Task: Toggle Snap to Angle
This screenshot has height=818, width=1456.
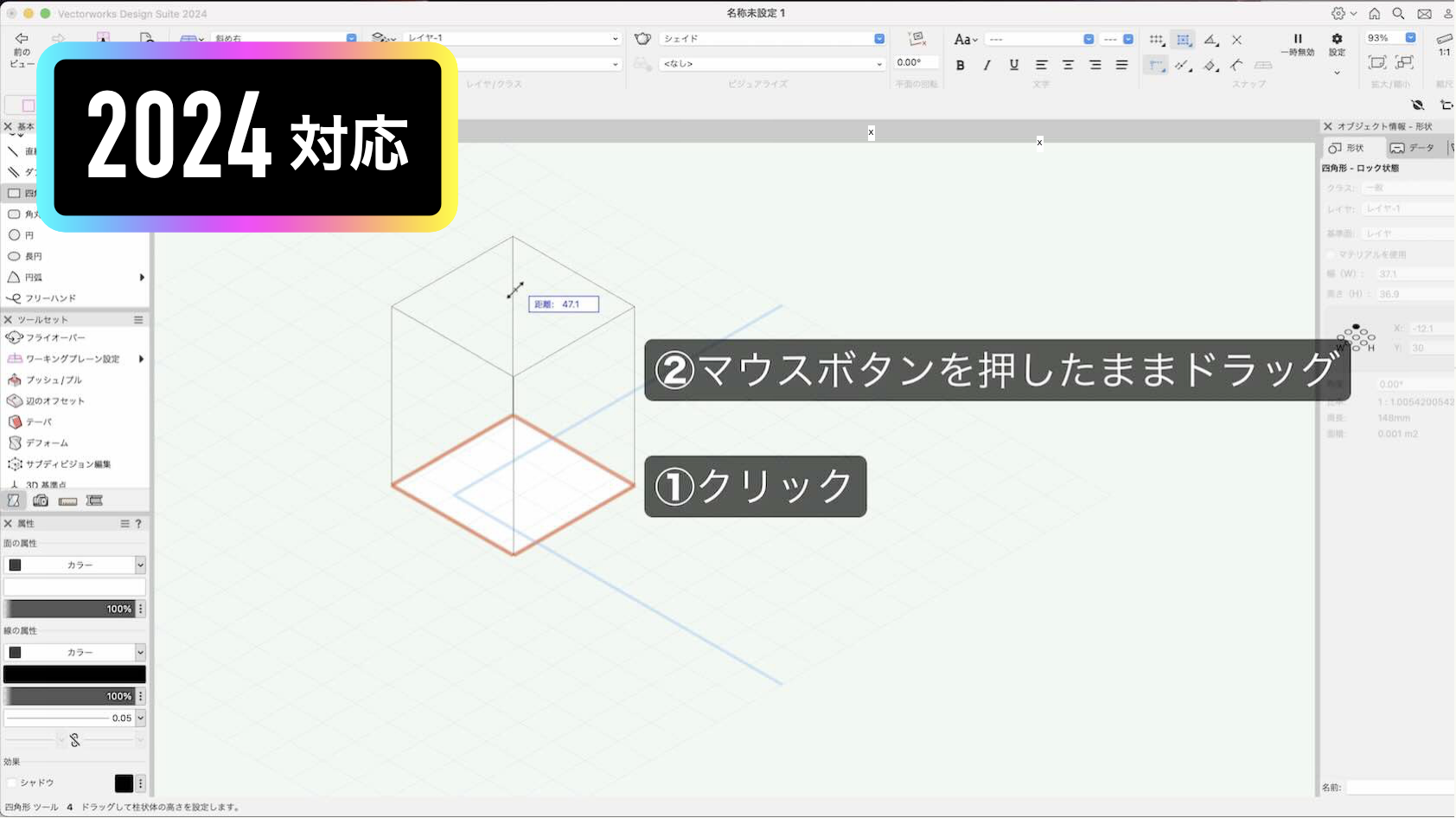Action: click(1210, 40)
